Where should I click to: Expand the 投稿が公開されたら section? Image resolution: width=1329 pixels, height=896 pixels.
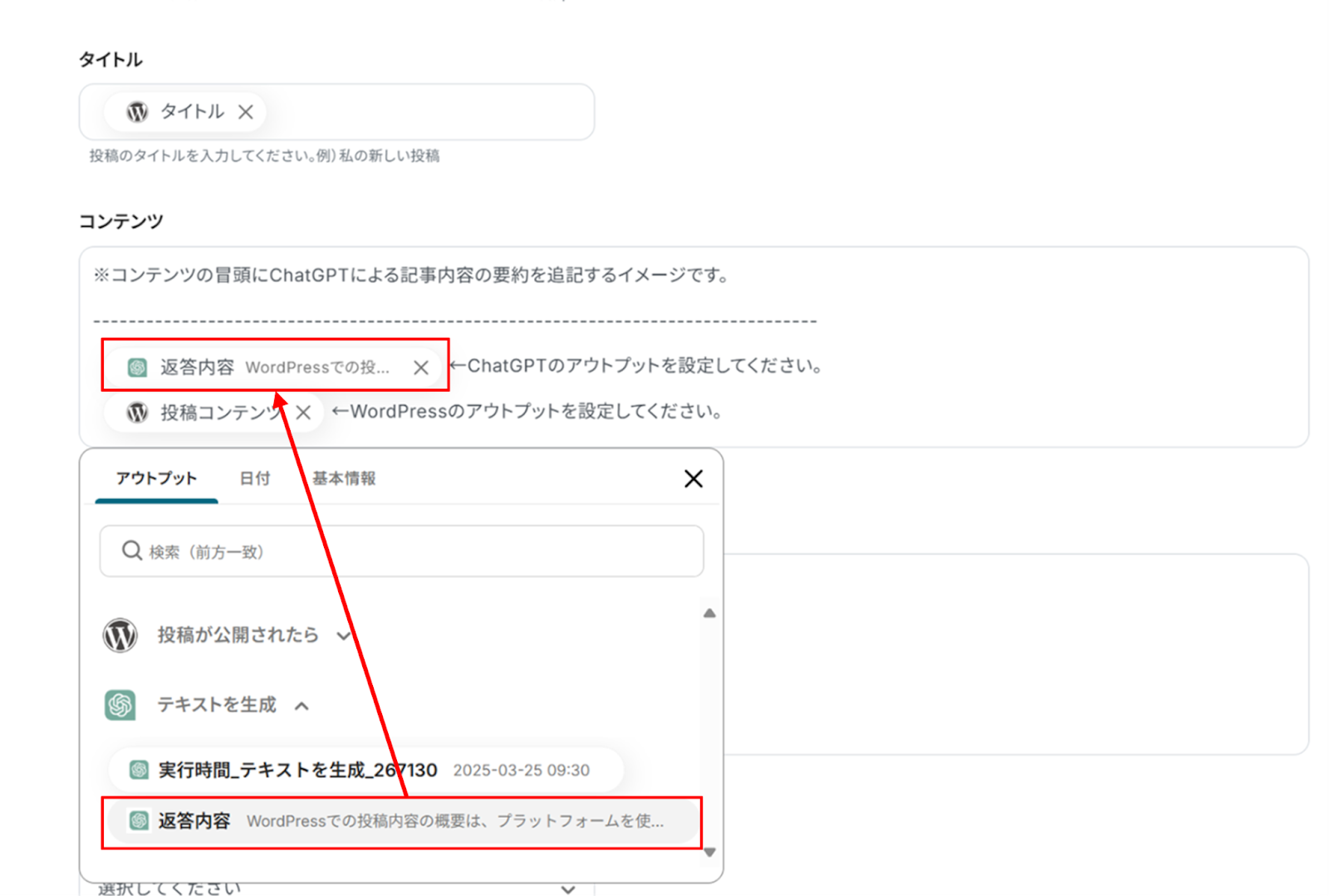pyautogui.click(x=343, y=636)
